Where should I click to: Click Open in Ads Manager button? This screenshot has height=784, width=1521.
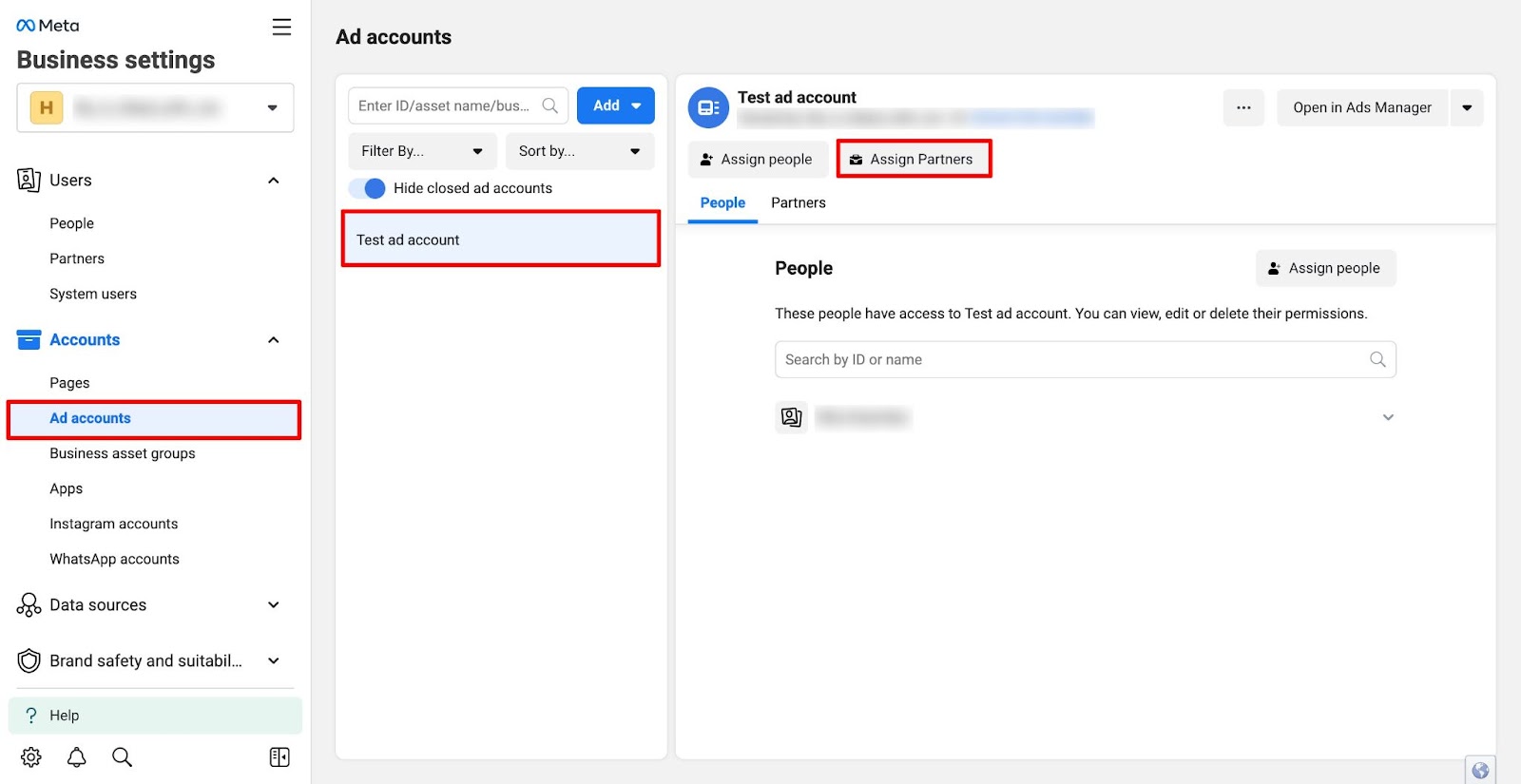coord(1362,107)
